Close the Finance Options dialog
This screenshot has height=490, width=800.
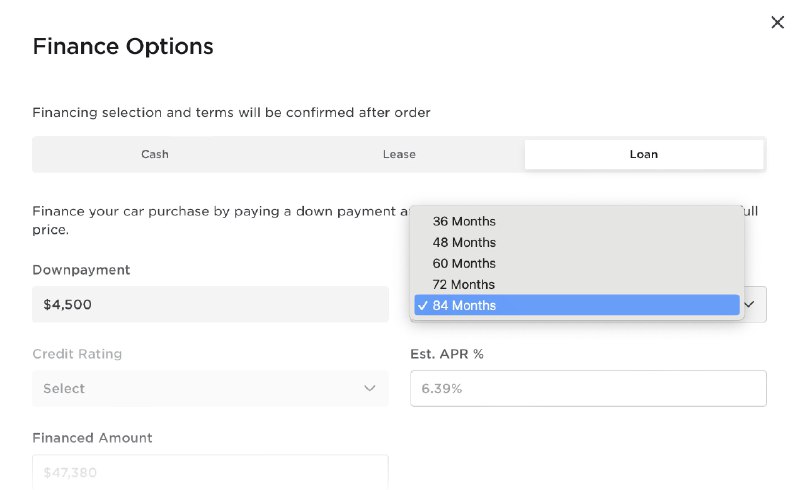point(777,22)
